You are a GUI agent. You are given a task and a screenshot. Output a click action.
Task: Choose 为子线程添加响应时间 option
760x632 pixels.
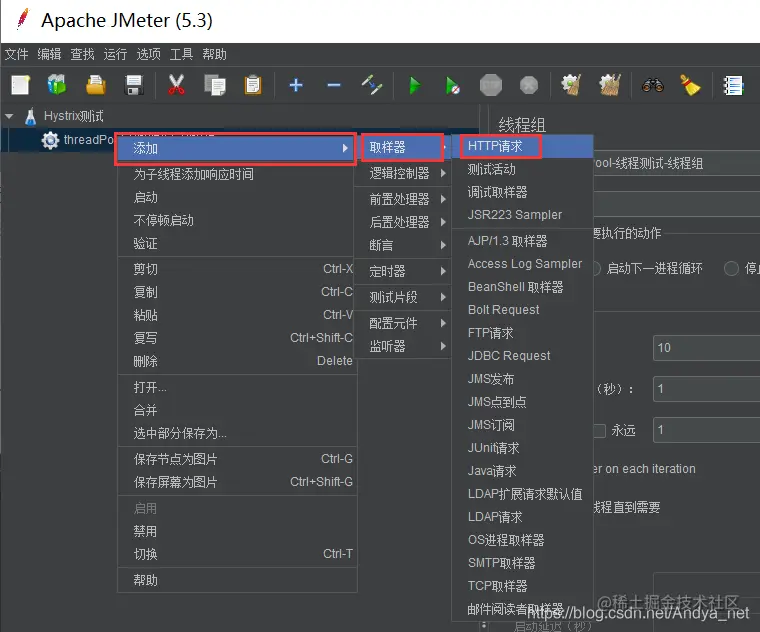pyautogui.click(x=238, y=174)
